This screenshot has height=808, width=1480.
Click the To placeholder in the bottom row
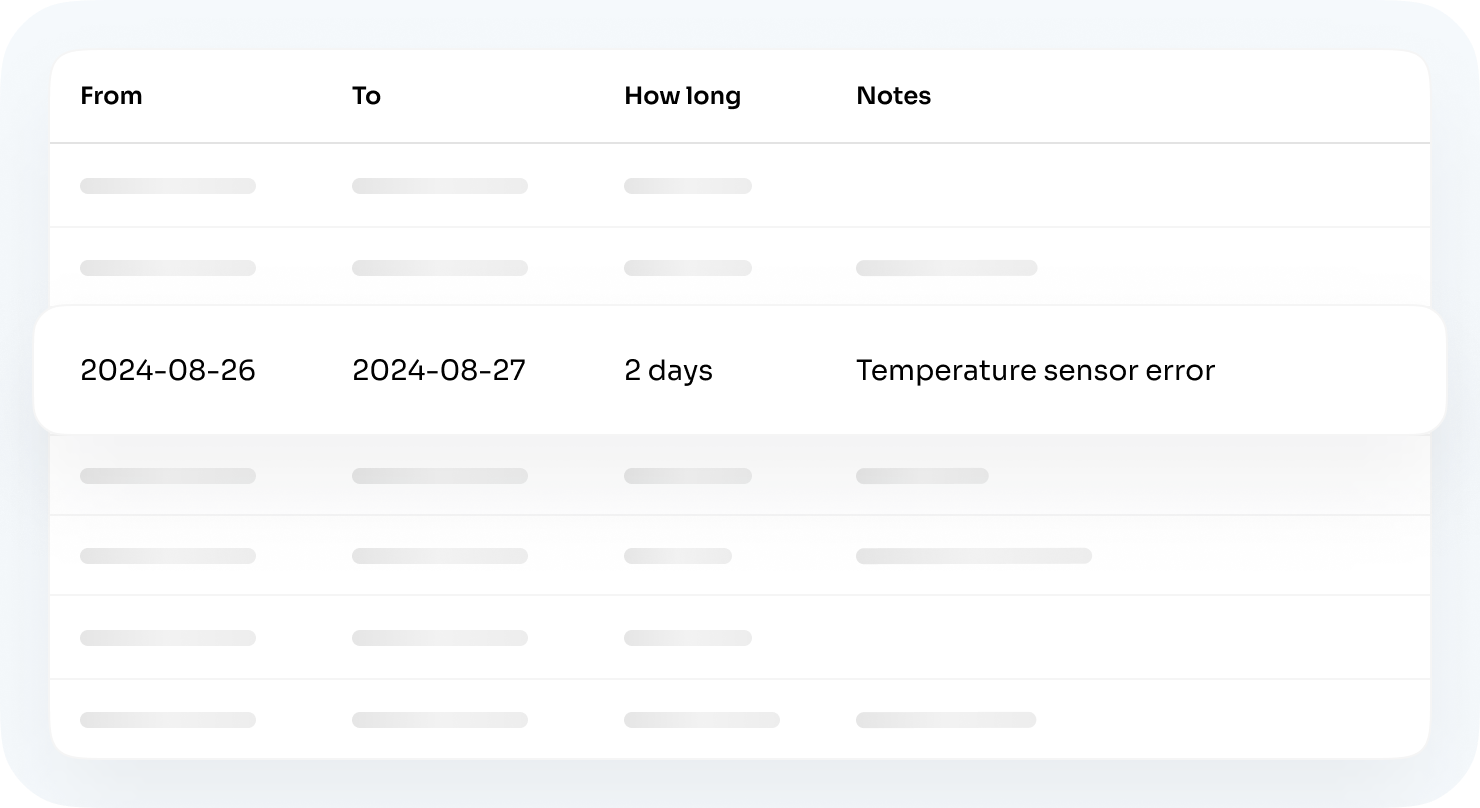(x=439, y=720)
